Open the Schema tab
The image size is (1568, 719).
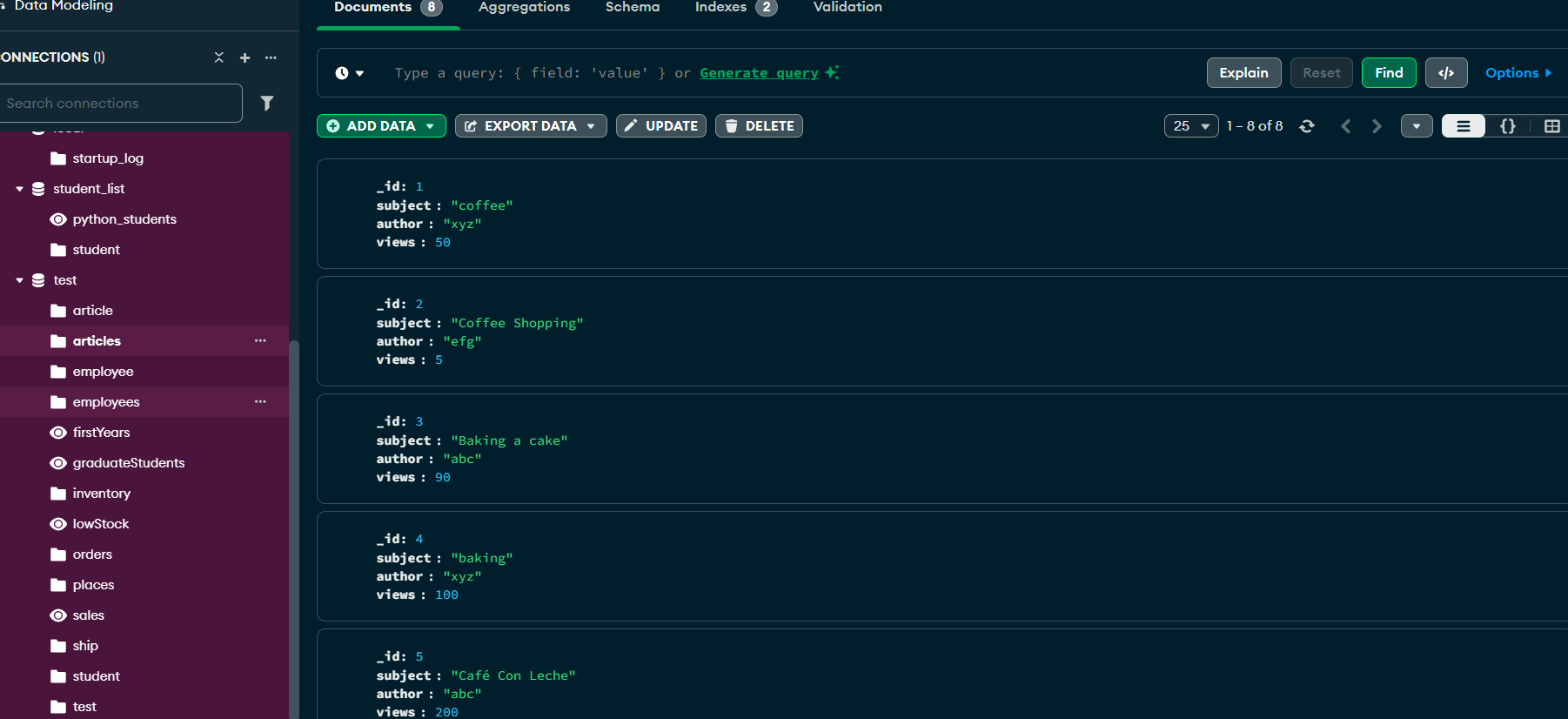(x=633, y=8)
